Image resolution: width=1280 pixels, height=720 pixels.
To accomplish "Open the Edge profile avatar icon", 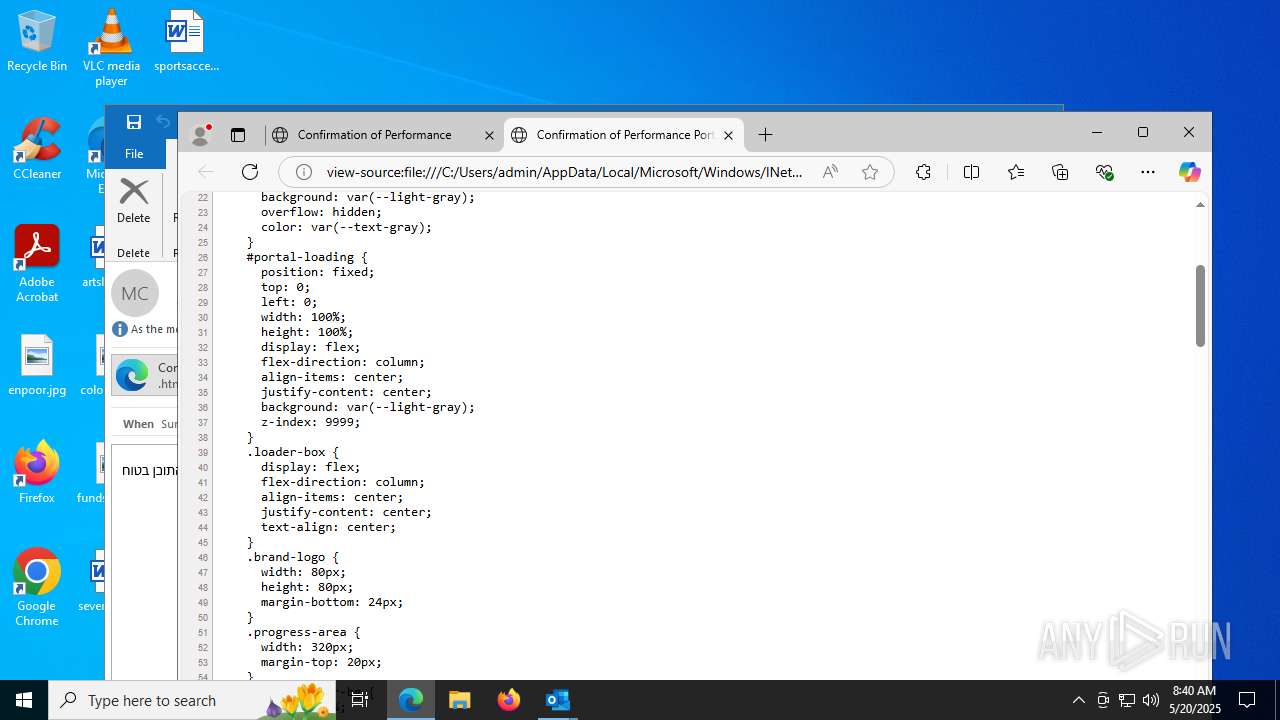I will click(x=201, y=135).
